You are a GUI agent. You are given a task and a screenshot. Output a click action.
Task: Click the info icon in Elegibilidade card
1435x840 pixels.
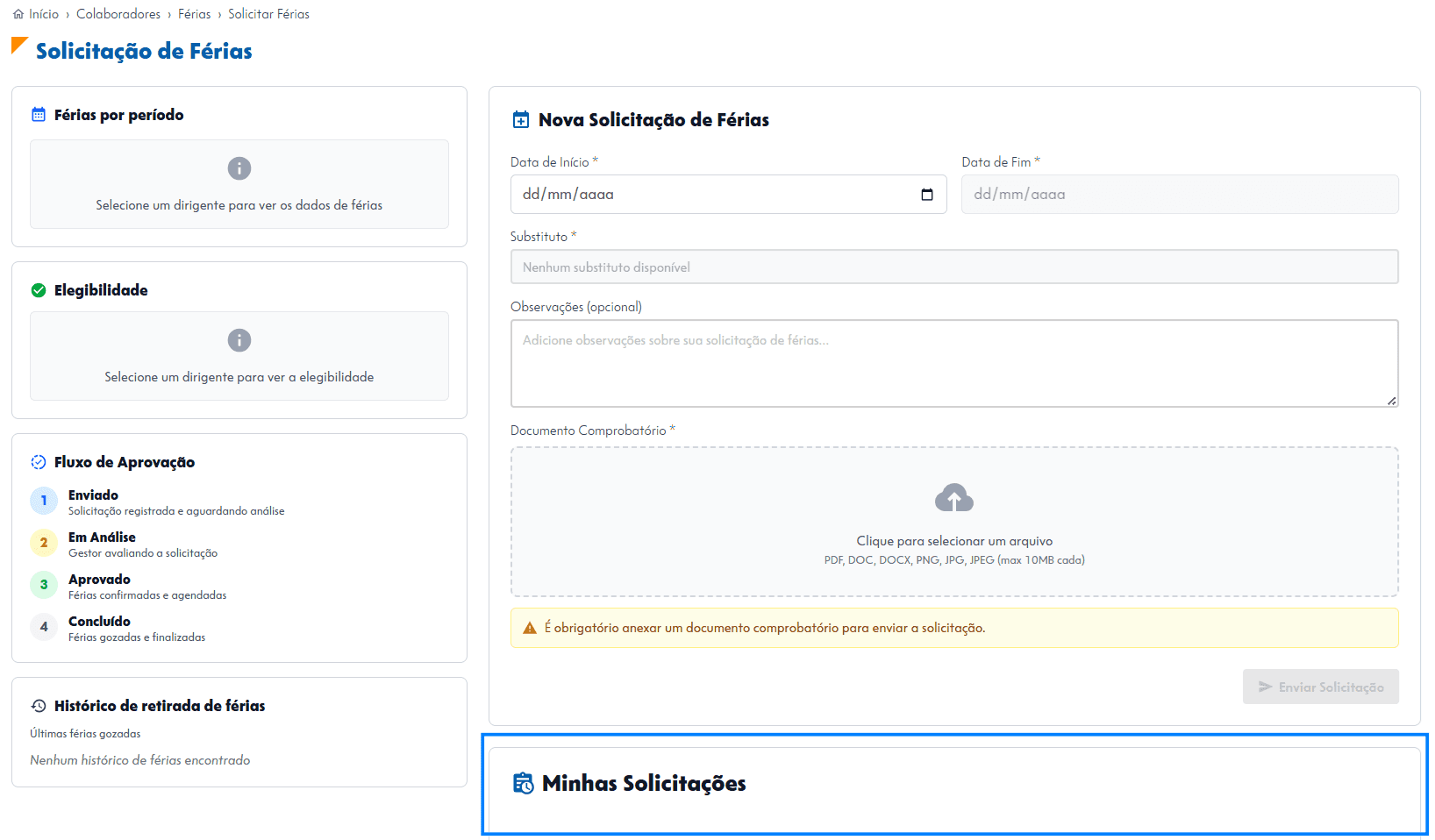point(239,340)
